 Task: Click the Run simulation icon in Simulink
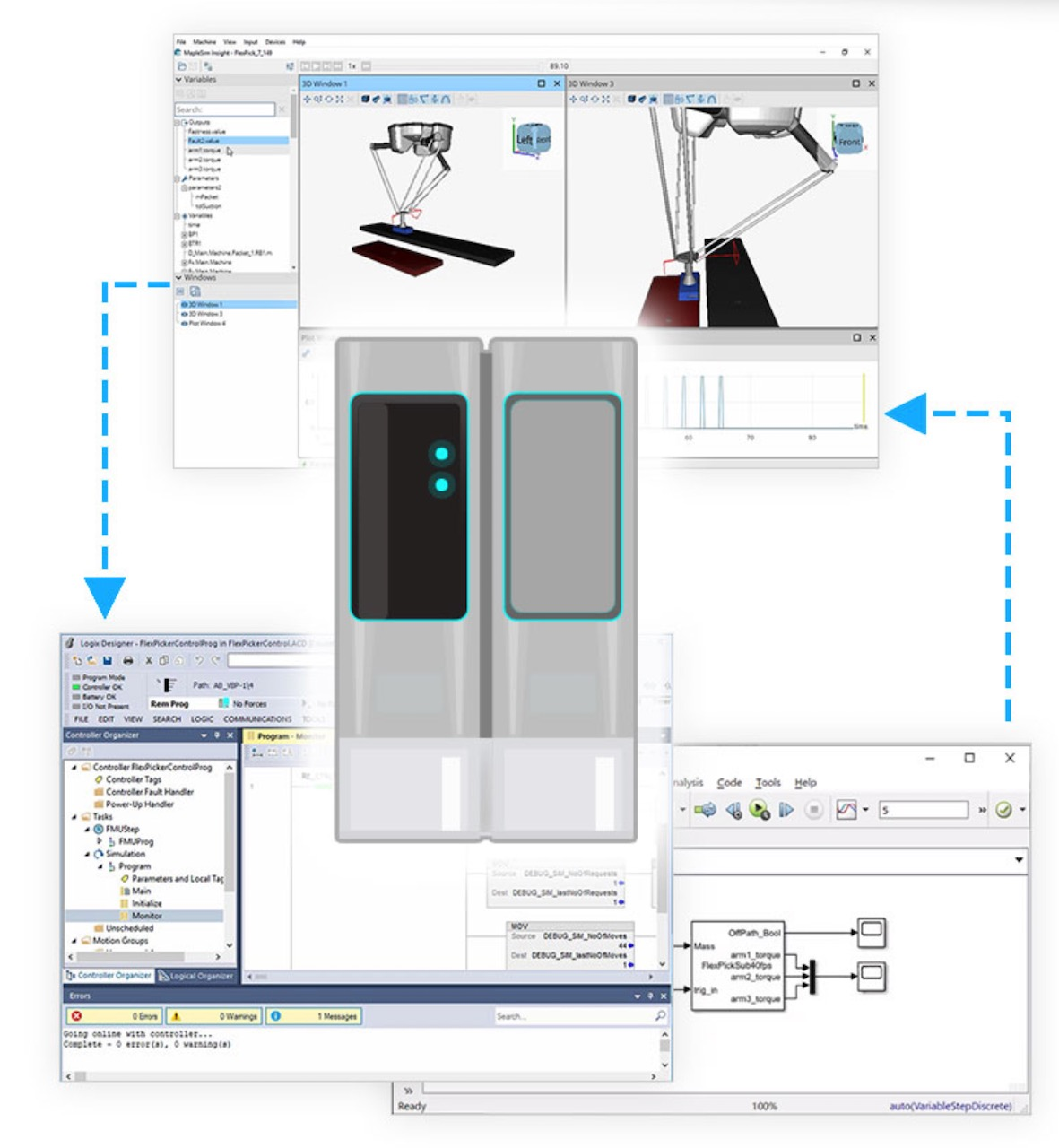[x=758, y=810]
